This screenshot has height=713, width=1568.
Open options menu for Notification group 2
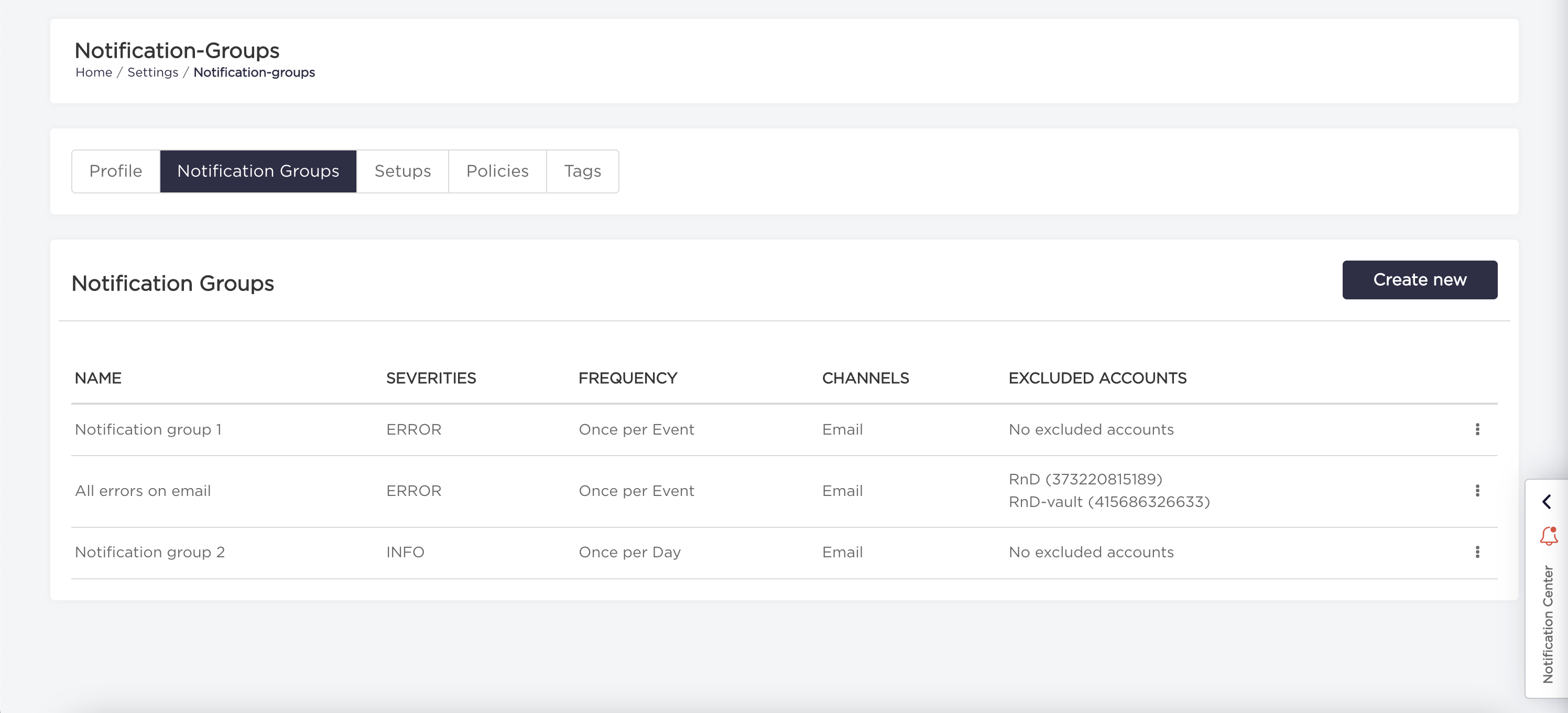click(x=1477, y=552)
